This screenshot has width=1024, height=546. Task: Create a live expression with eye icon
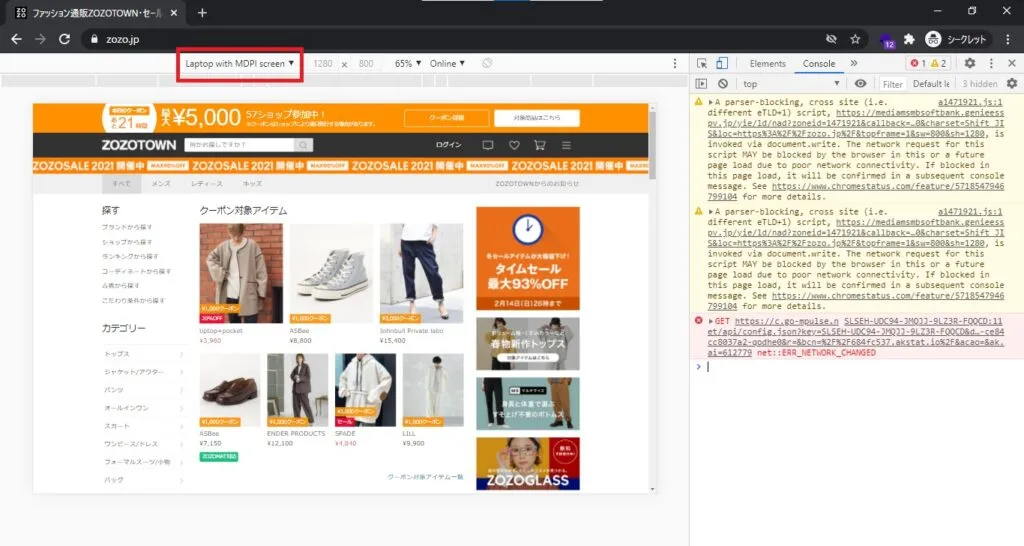pos(861,84)
